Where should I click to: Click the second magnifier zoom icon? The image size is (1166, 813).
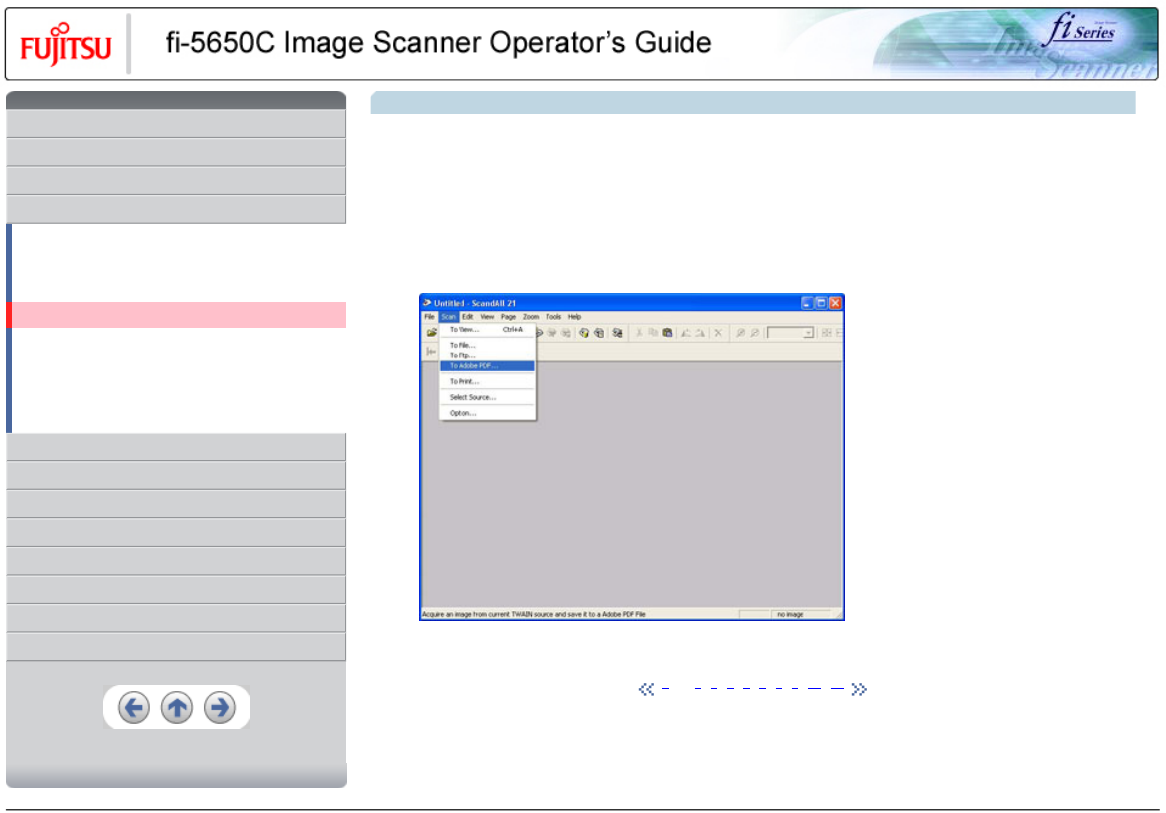pyautogui.click(x=755, y=333)
